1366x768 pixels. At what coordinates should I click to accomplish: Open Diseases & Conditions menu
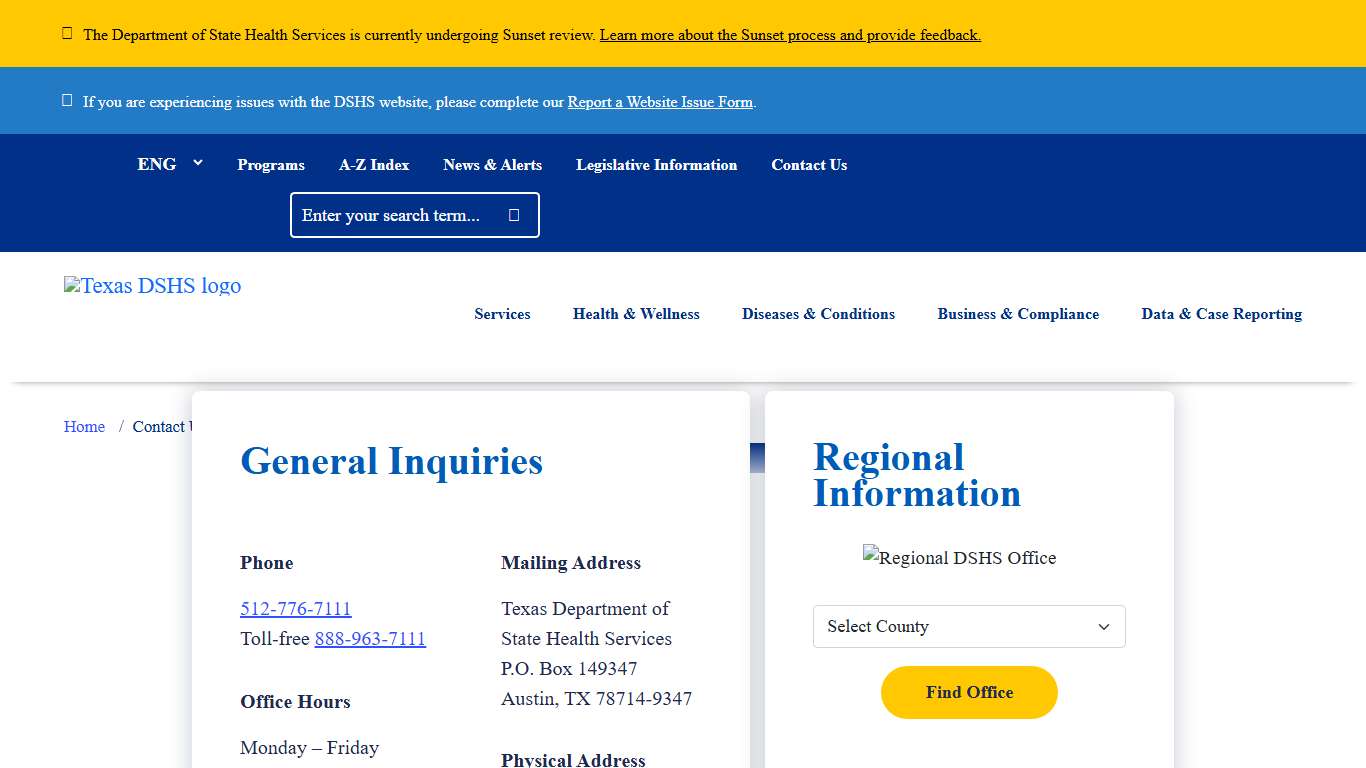818,314
